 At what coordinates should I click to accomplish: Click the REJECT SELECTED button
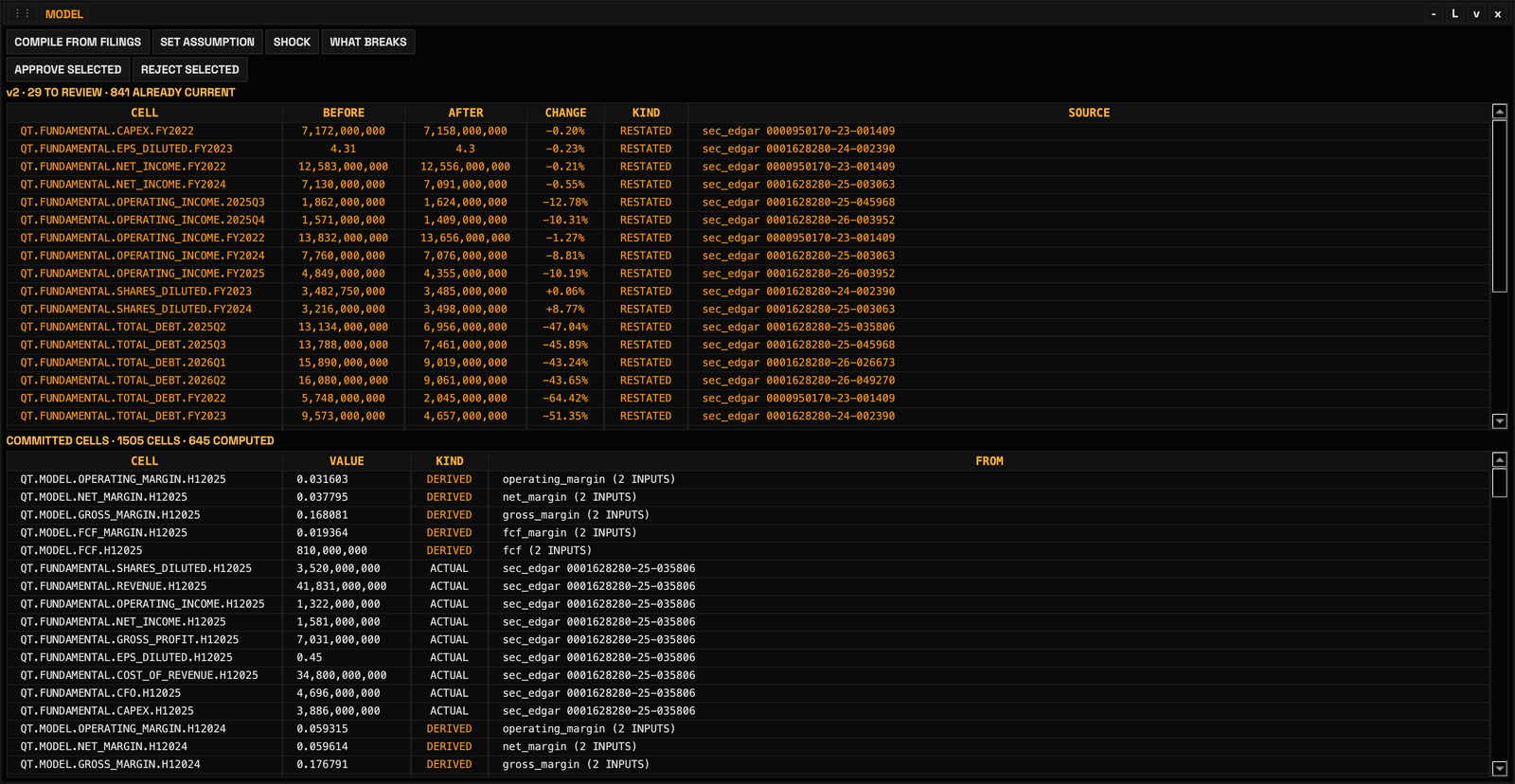tap(190, 69)
